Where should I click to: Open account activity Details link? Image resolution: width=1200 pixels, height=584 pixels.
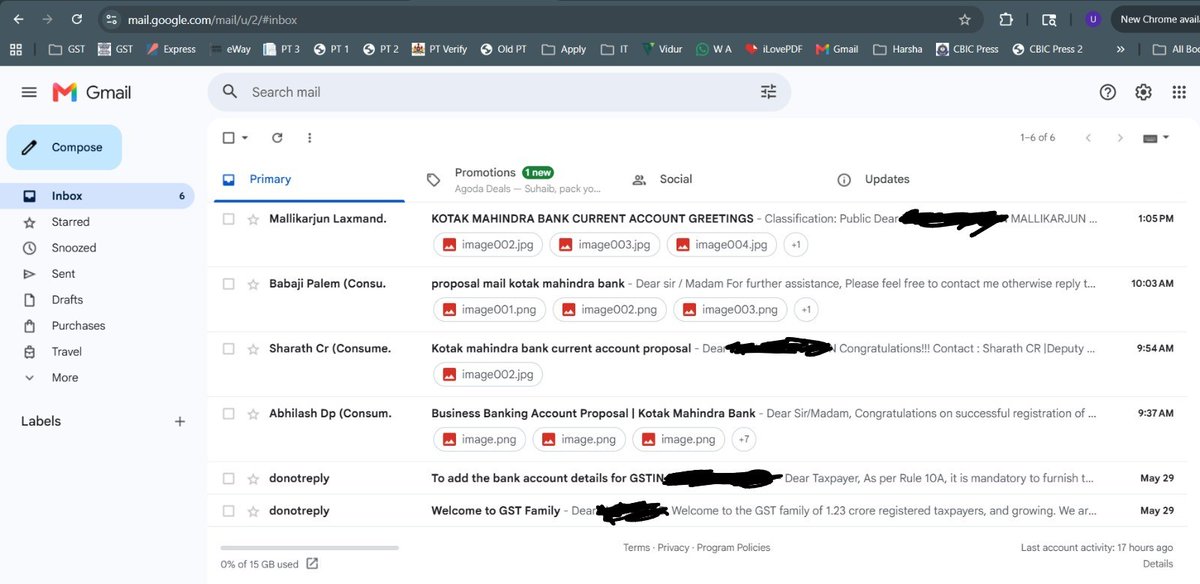(1158, 564)
